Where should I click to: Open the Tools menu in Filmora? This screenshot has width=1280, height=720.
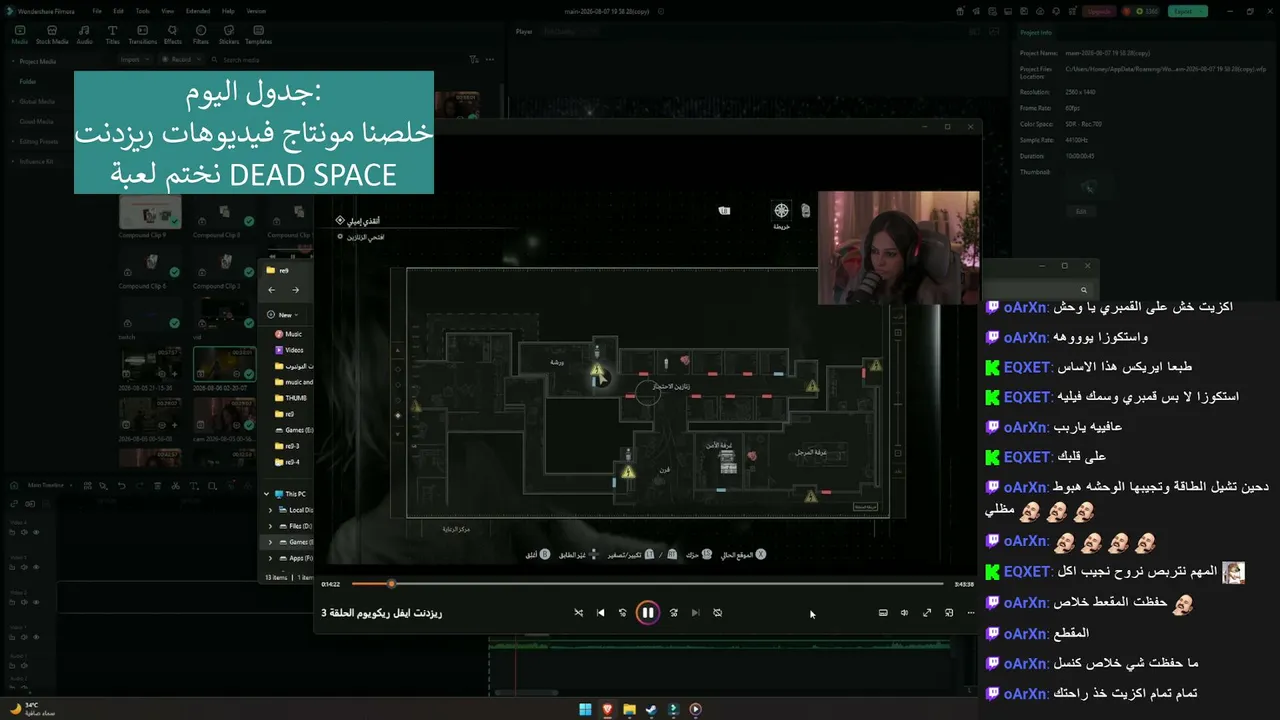pos(143,11)
